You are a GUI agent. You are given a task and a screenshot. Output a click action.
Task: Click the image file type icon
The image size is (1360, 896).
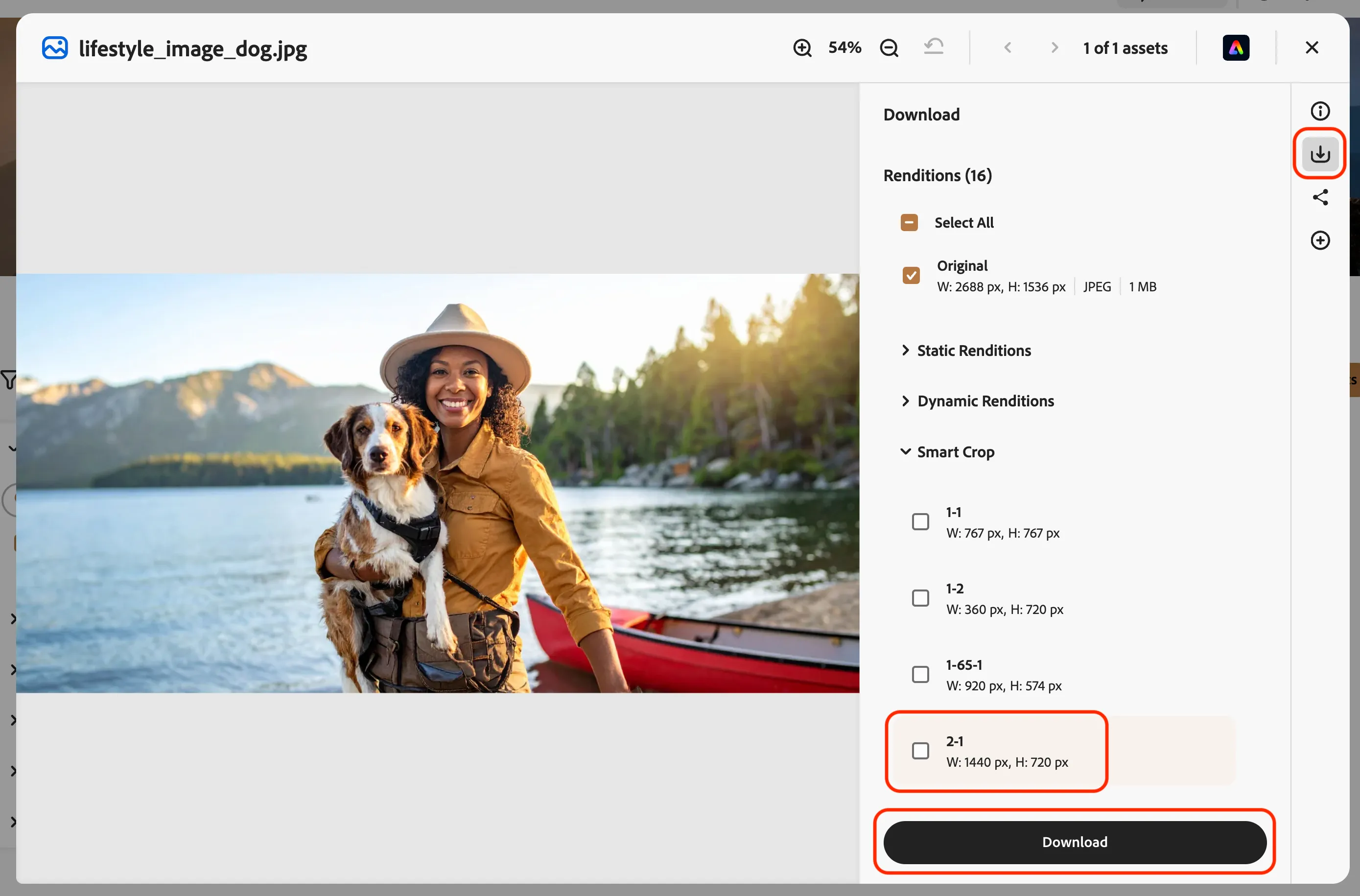55,48
